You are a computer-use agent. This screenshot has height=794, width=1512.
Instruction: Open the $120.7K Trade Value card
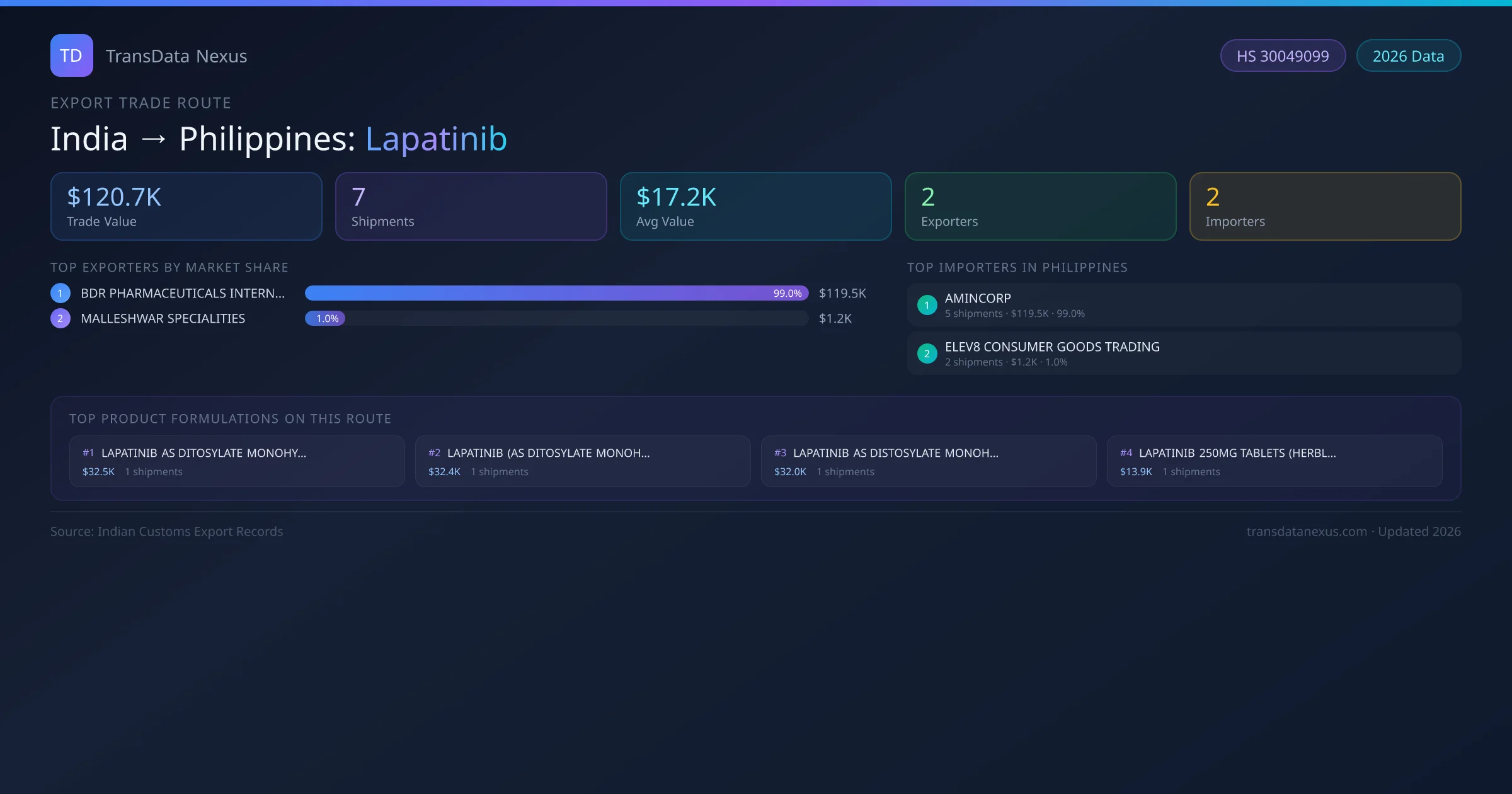pyautogui.click(x=186, y=207)
